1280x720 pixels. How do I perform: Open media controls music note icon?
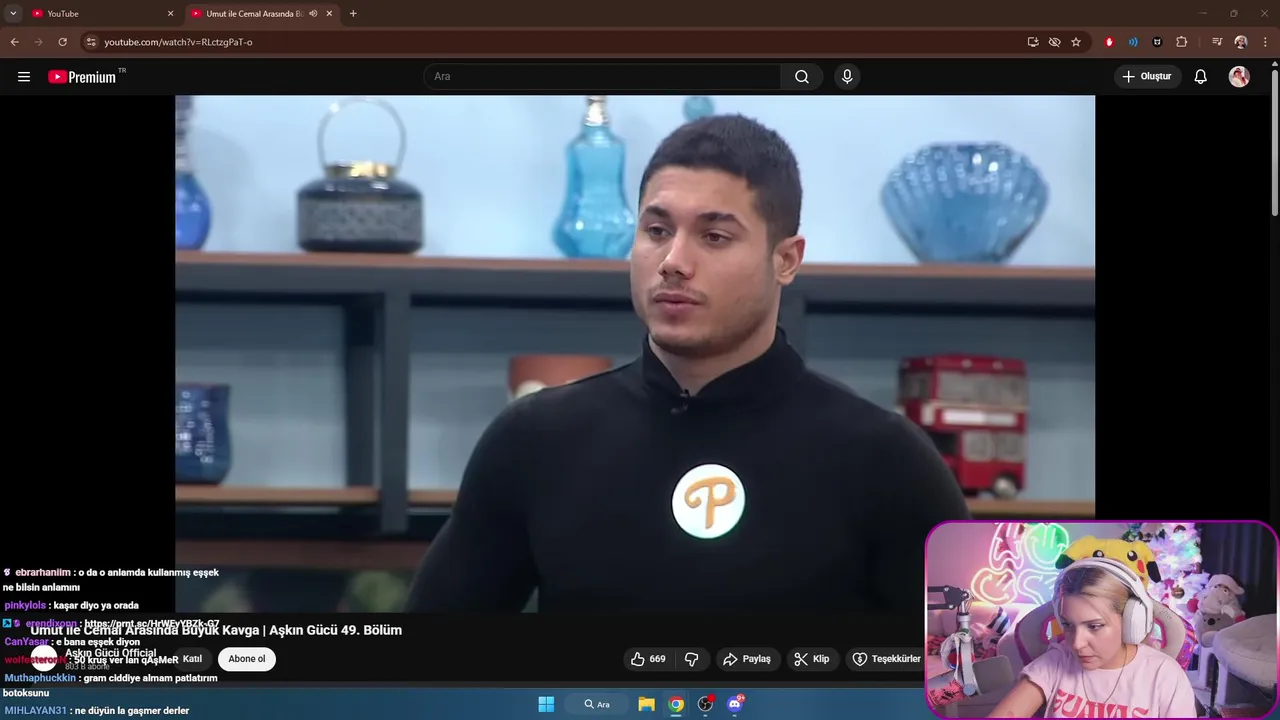click(1217, 42)
